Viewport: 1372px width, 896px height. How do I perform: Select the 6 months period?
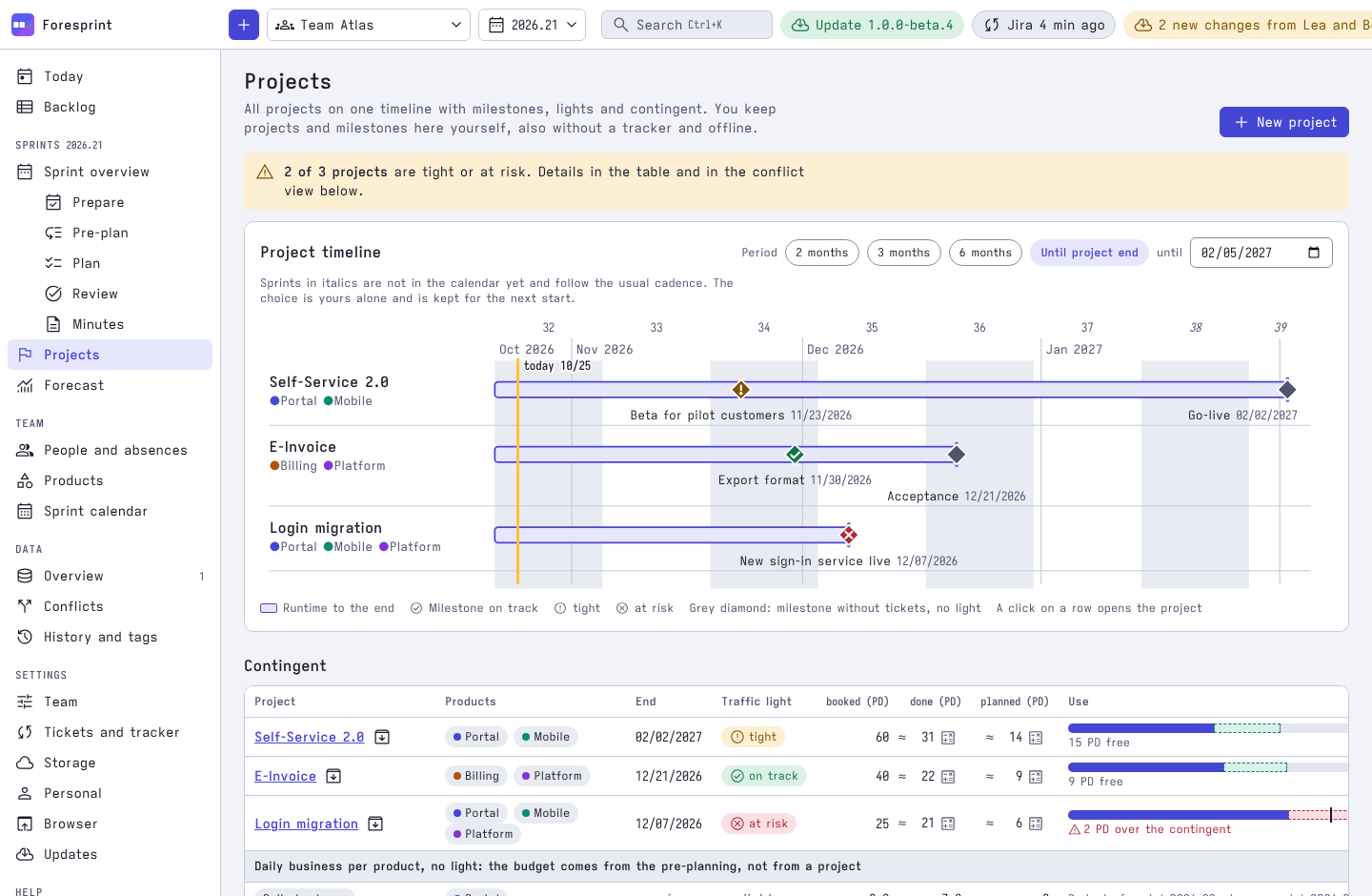point(986,253)
